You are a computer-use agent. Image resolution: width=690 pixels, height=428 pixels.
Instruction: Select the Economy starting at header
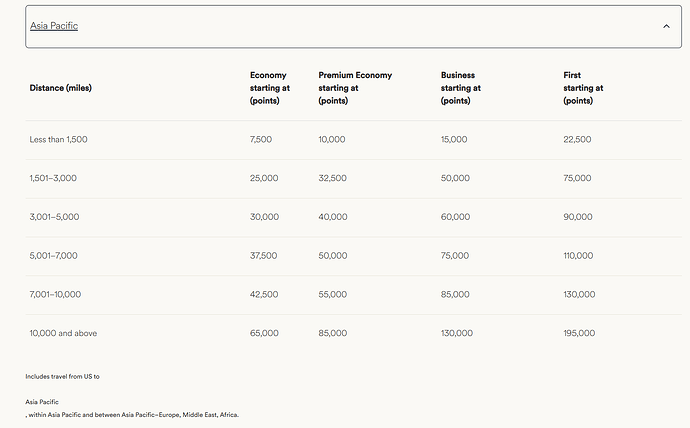[x=270, y=88]
